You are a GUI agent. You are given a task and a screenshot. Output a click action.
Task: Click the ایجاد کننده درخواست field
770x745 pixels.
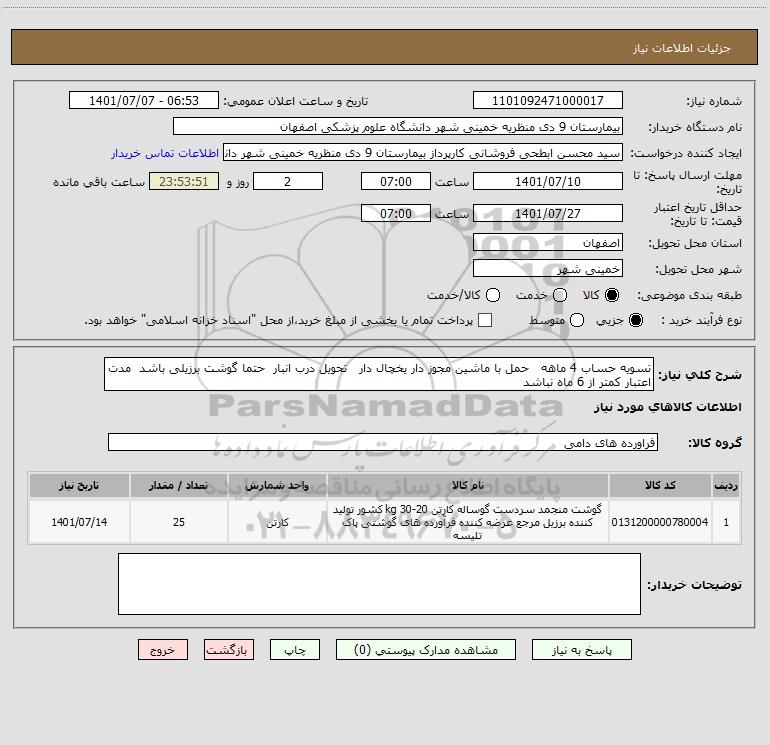pos(423,152)
